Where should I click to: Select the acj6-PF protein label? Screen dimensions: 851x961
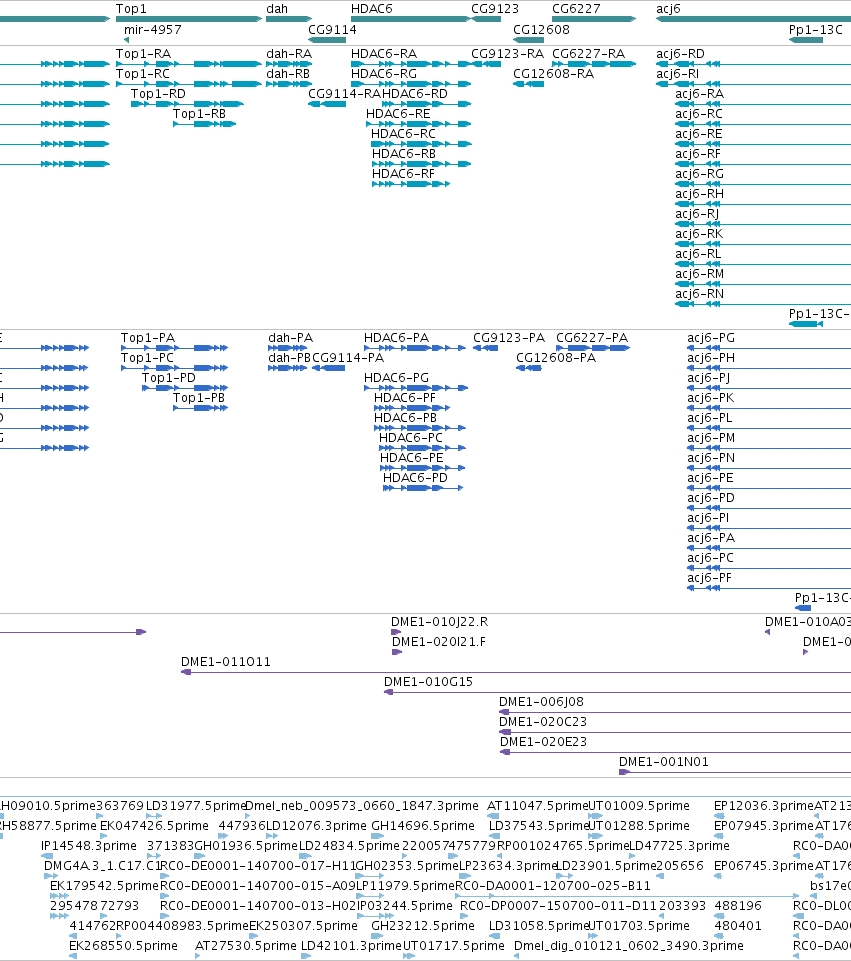pos(709,577)
